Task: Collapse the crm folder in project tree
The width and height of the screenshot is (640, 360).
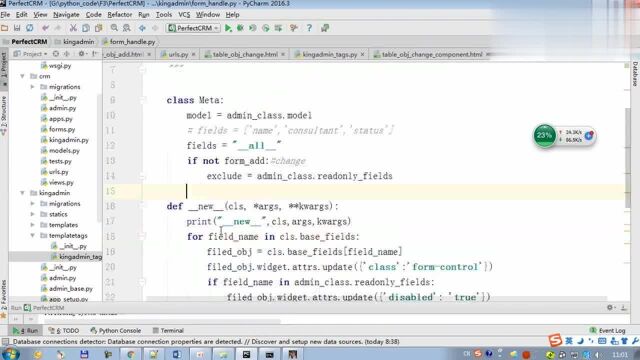Action: click(x=22, y=76)
